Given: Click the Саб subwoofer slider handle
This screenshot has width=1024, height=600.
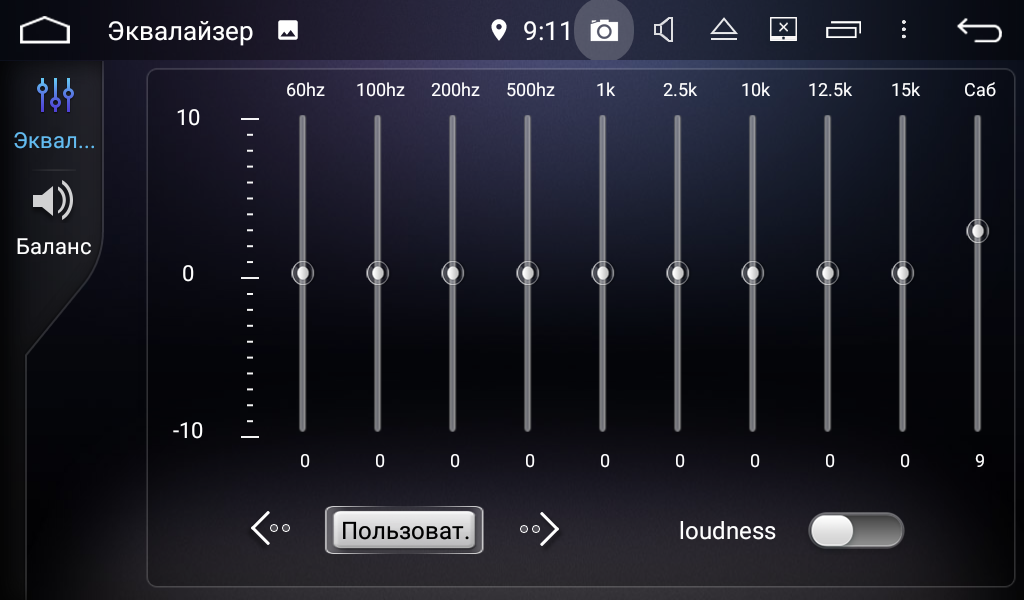Looking at the screenshot, I should point(978,231).
